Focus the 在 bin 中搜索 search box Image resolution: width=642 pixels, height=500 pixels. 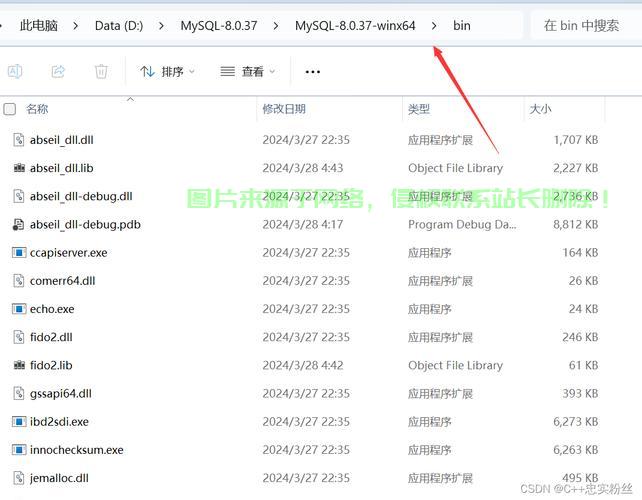click(585, 26)
